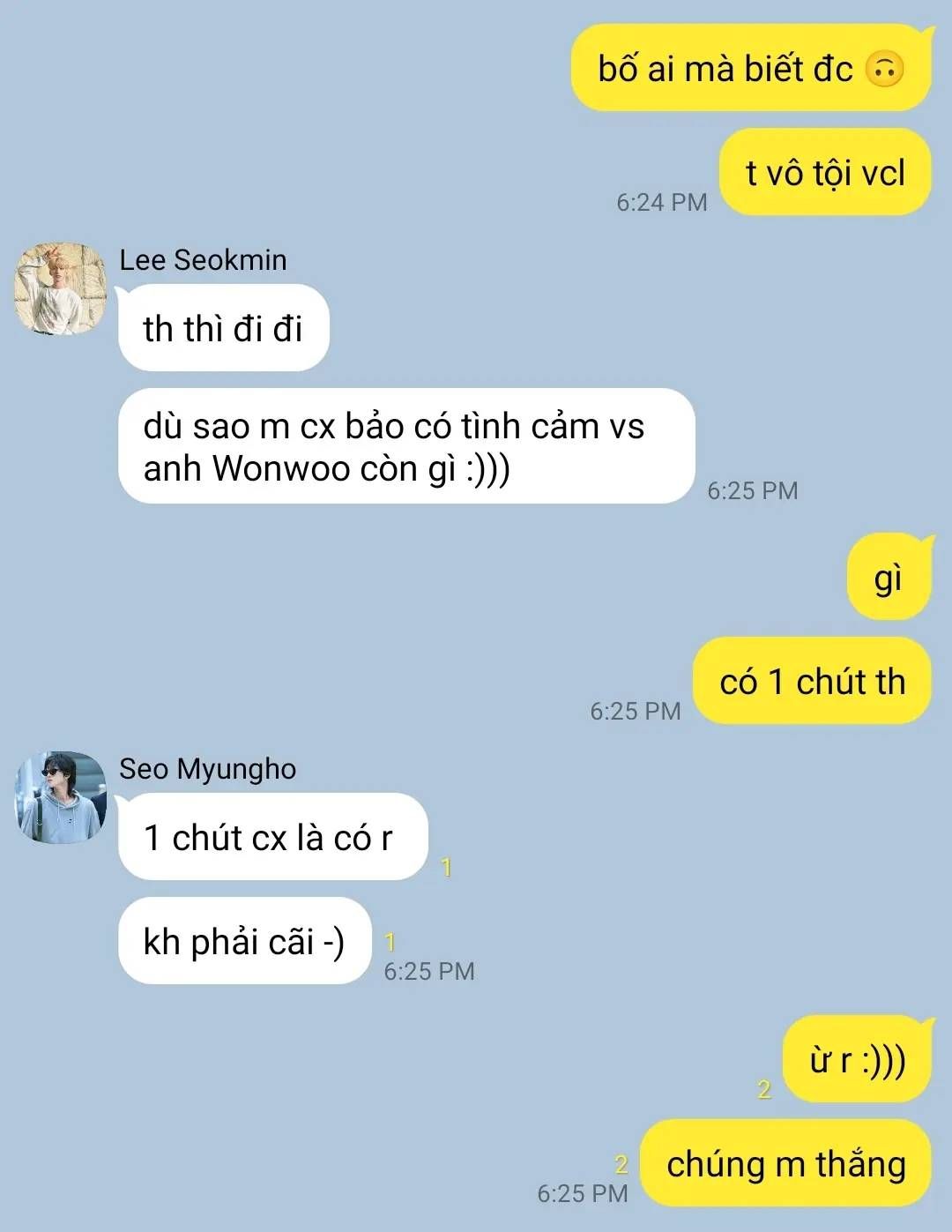Image resolution: width=952 pixels, height=1232 pixels.
Task: Open Lee Seokmin's profile avatar
Action: tap(61, 289)
